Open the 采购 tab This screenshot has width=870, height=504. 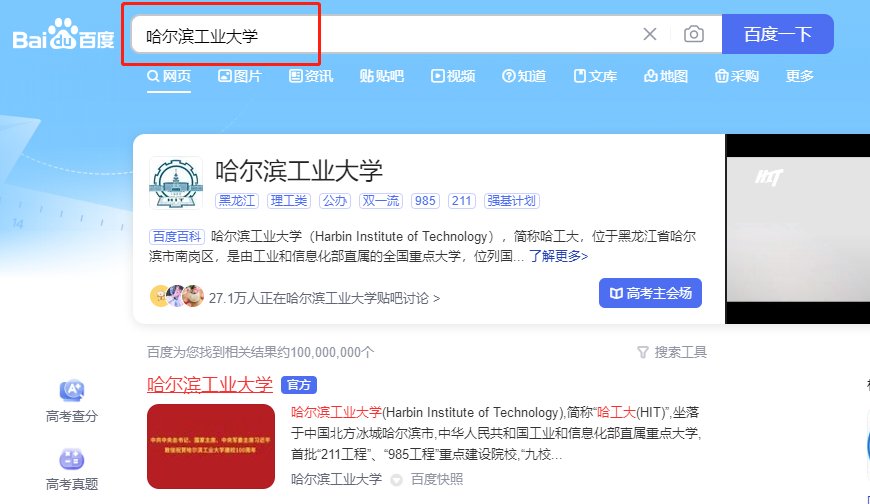737,76
